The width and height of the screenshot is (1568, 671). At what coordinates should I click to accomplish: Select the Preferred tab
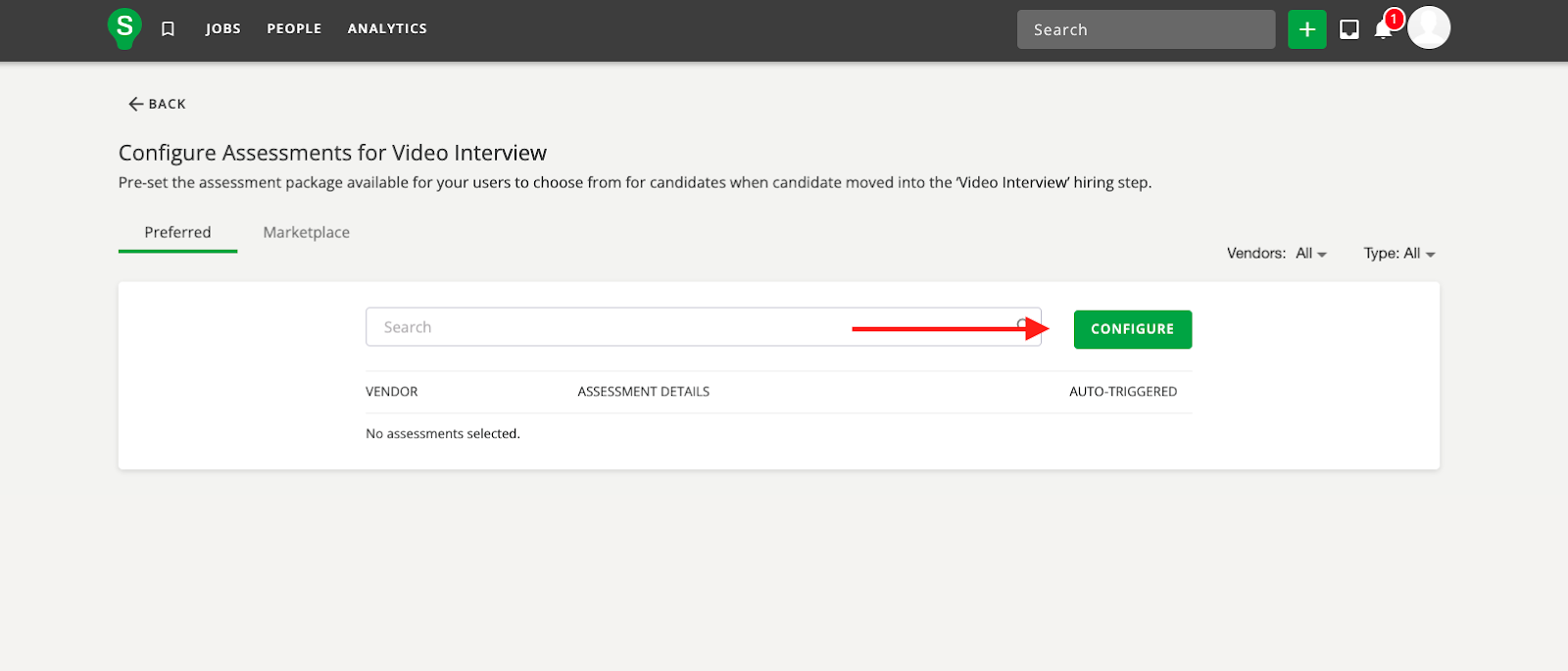click(177, 232)
